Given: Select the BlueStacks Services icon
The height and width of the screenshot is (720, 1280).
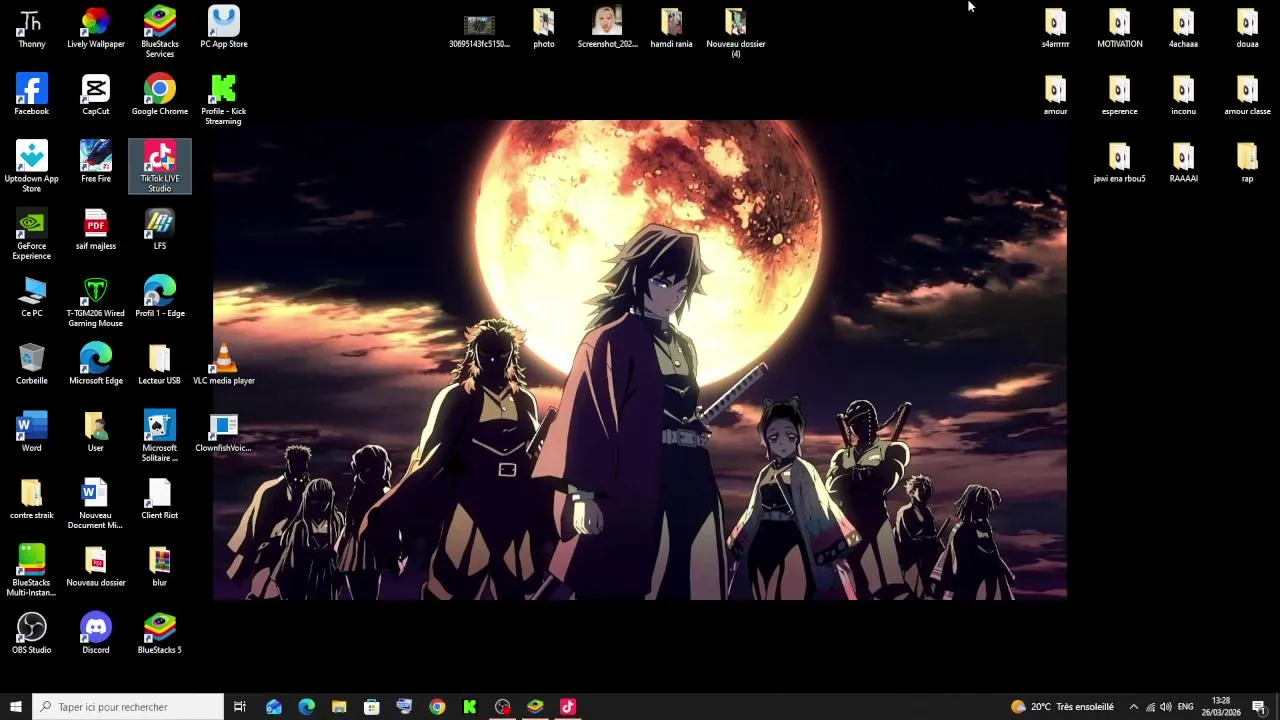Looking at the screenshot, I should coord(160,32).
